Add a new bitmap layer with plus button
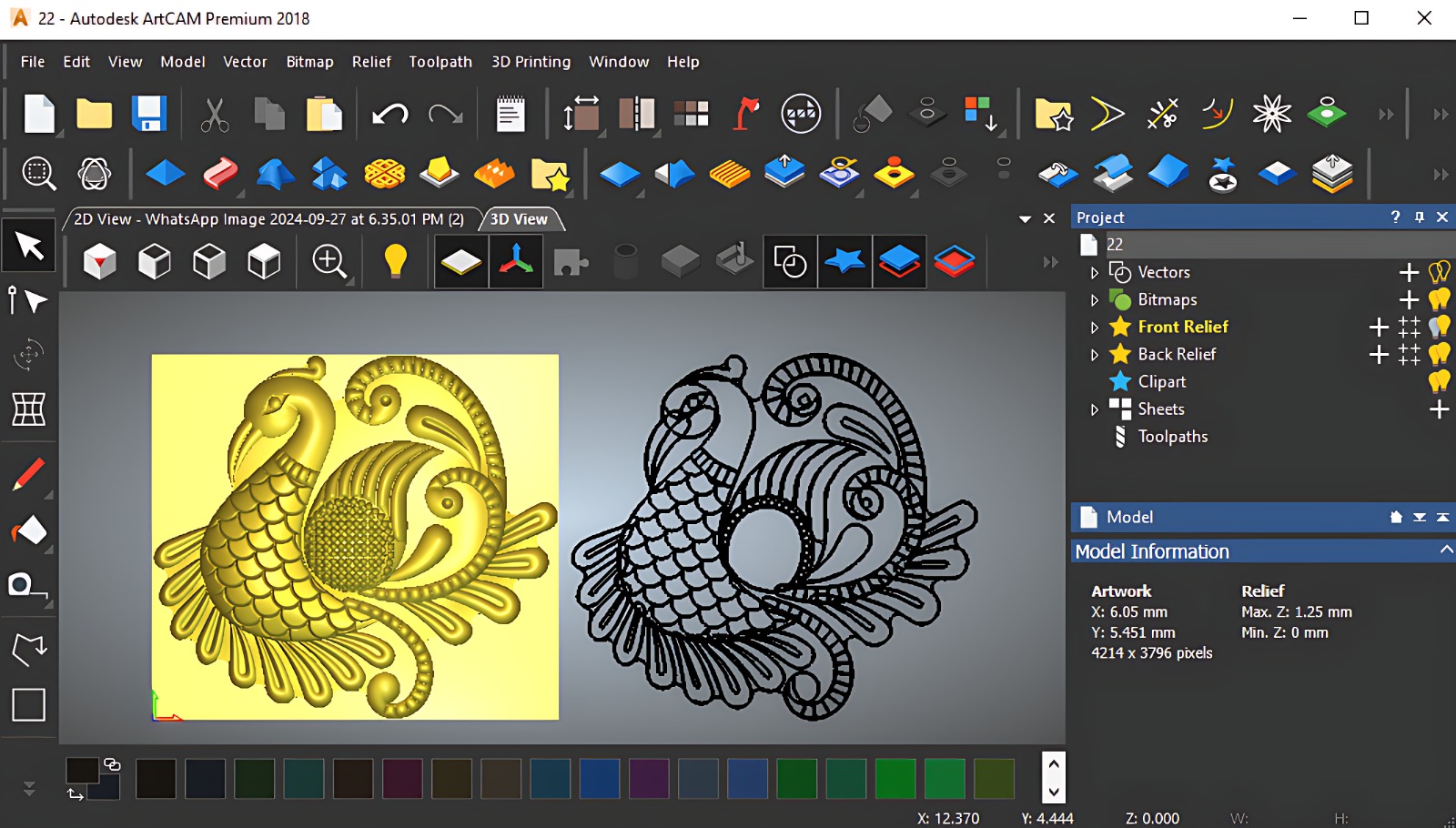 [x=1409, y=299]
